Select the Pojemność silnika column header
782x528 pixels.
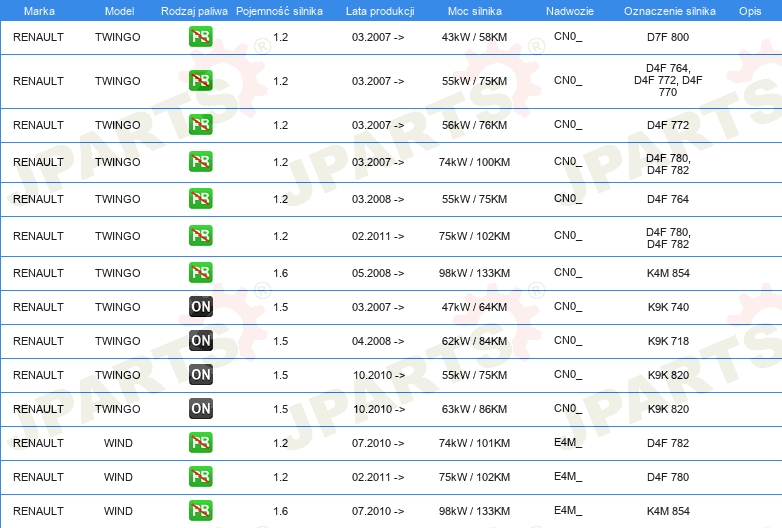[279, 11]
